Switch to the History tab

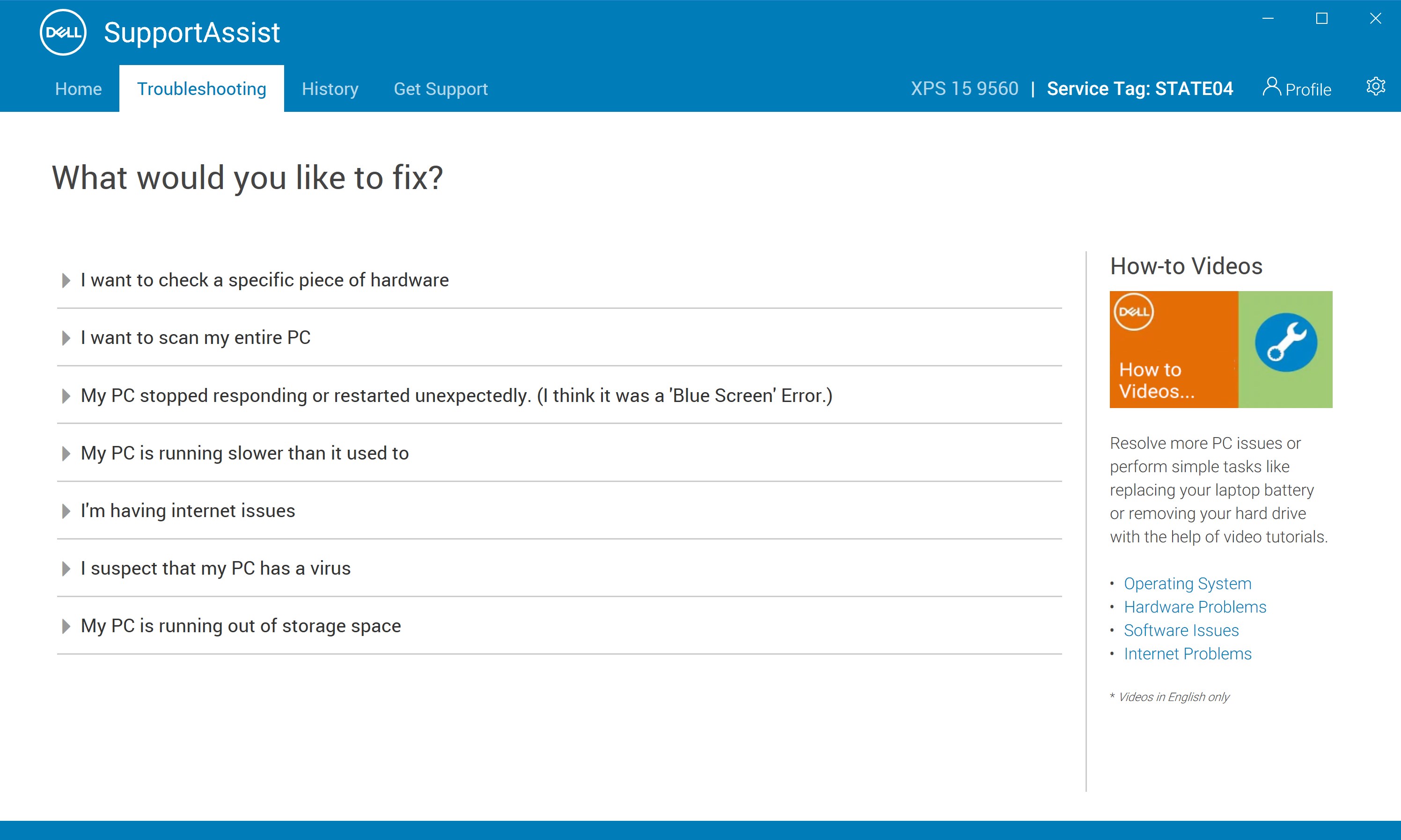coord(330,88)
